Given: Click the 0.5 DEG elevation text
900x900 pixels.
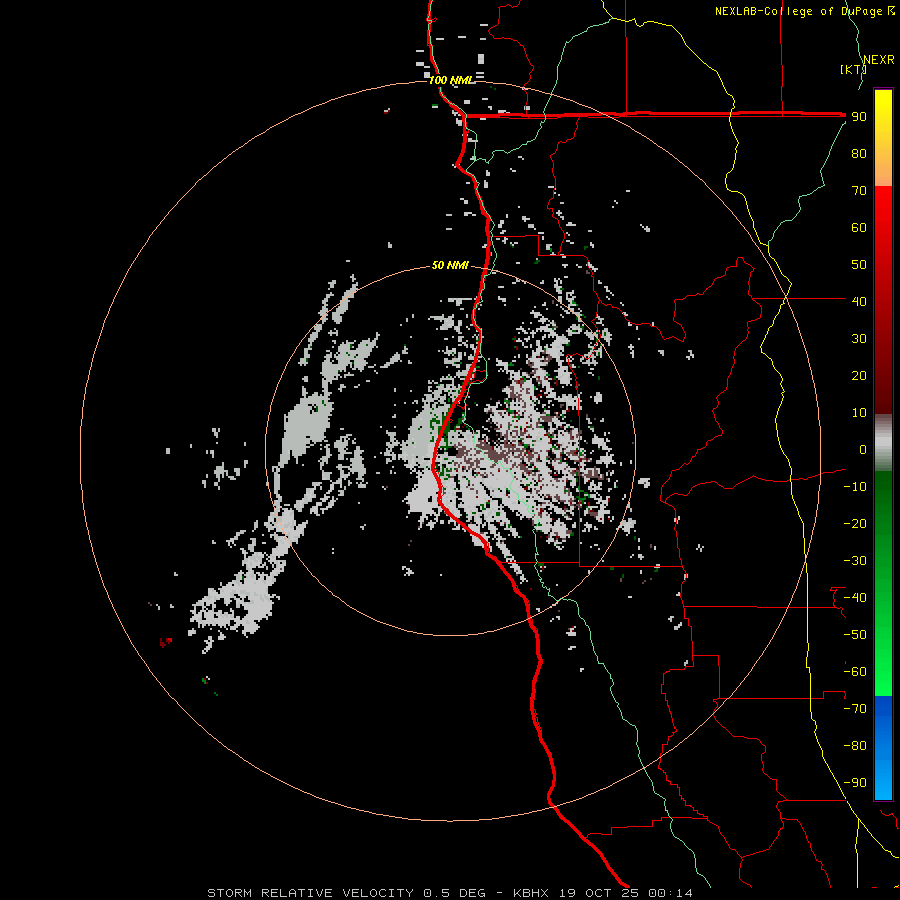Looking at the screenshot, I should (x=455, y=893).
